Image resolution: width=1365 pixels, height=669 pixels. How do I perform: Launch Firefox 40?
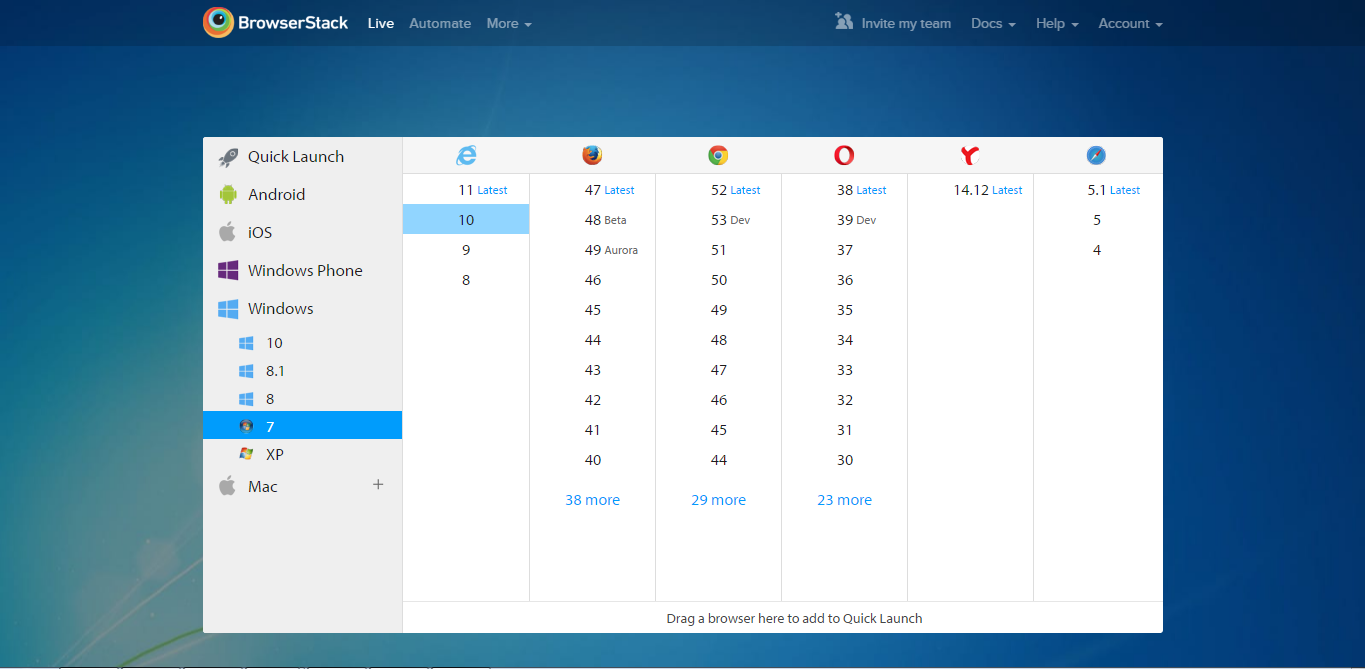(x=592, y=460)
